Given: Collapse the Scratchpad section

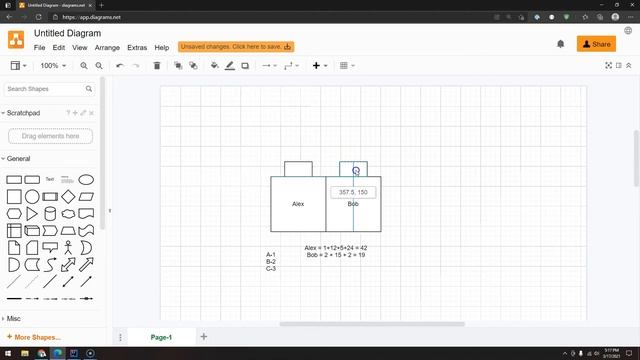Looking at the screenshot, I should (x=20, y=113).
